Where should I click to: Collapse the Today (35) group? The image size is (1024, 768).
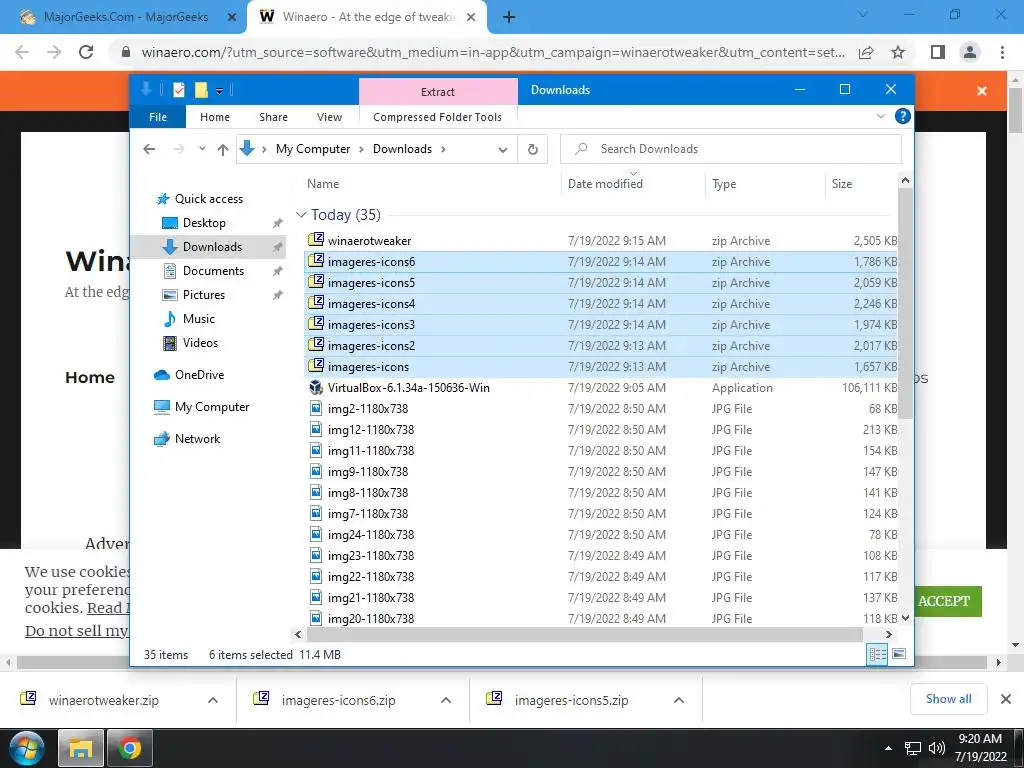coord(301,214)
